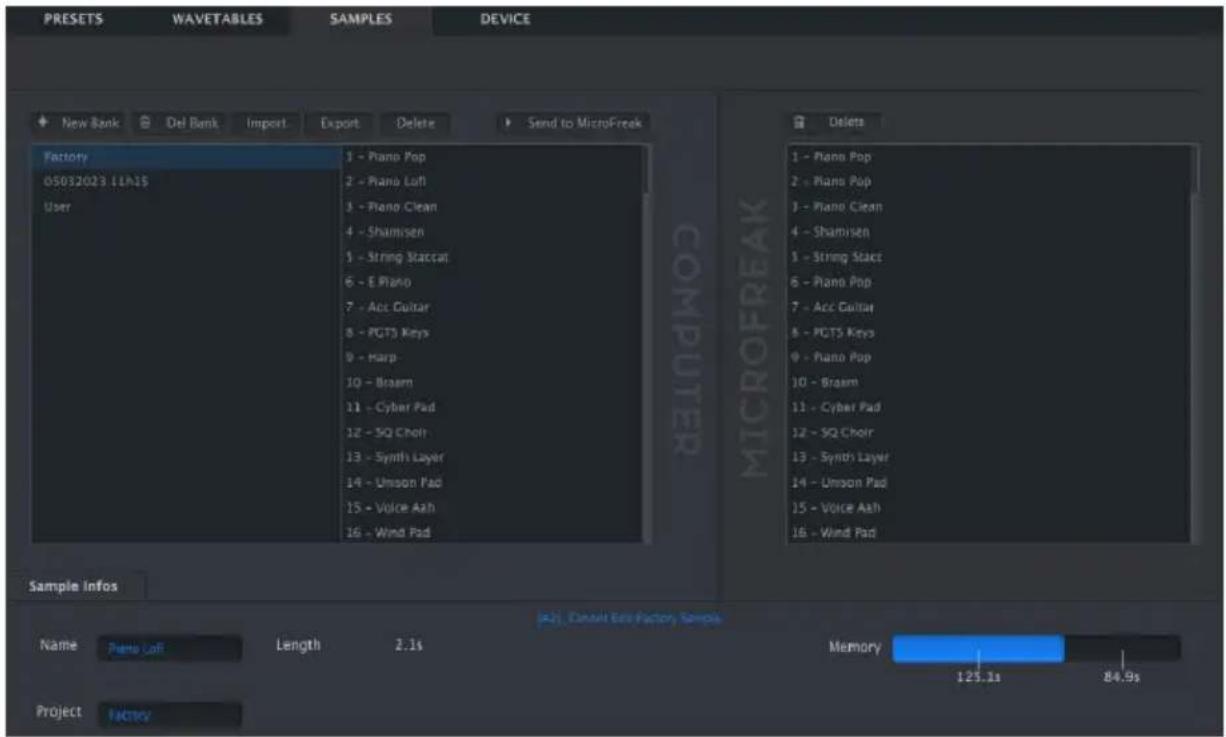1226x737 pixels.
Task: Click Delete in the Computer panel toolbar
Action: coord(415,123)
